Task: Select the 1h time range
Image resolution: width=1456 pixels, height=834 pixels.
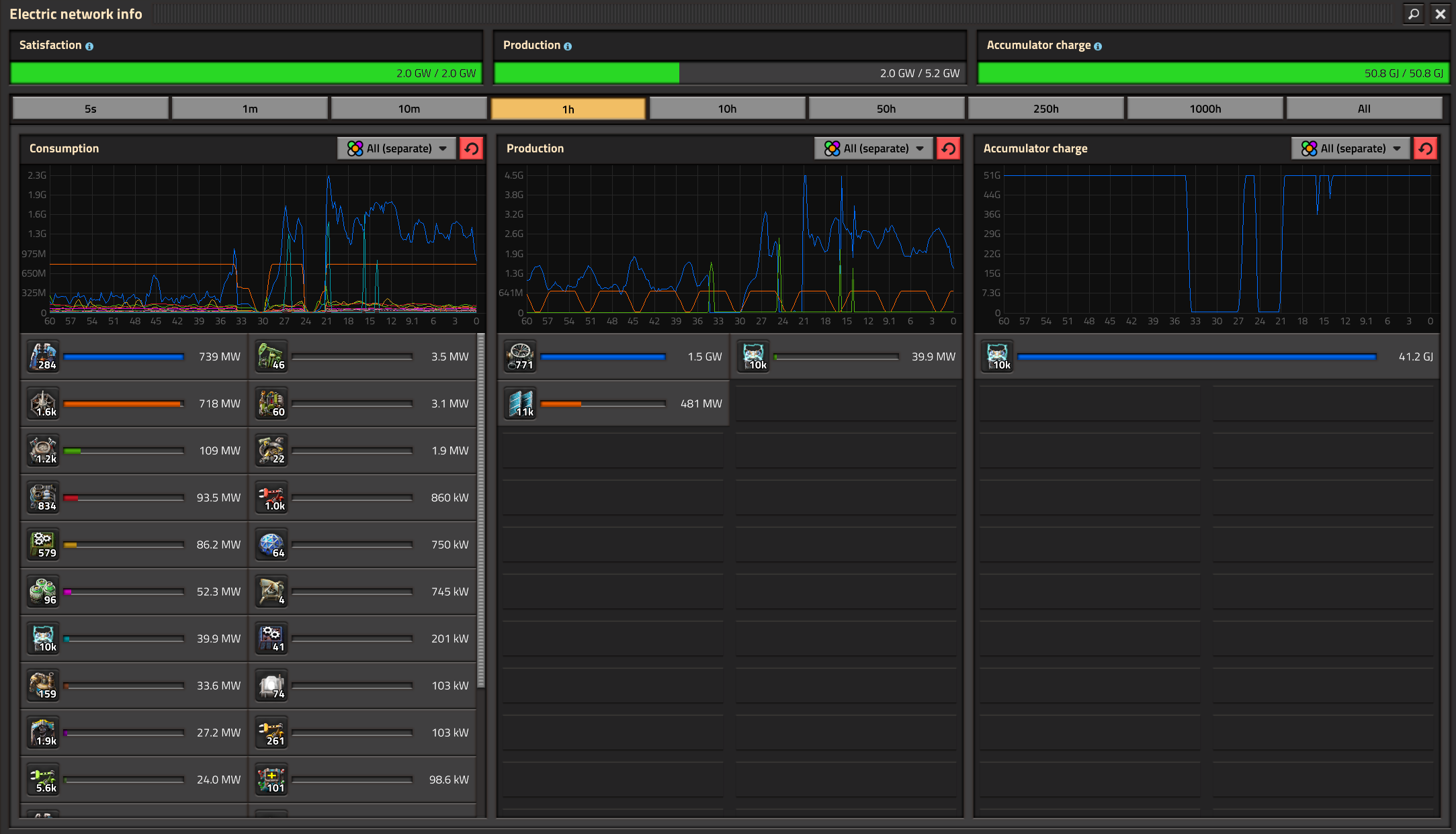Action: coord(568,109)
